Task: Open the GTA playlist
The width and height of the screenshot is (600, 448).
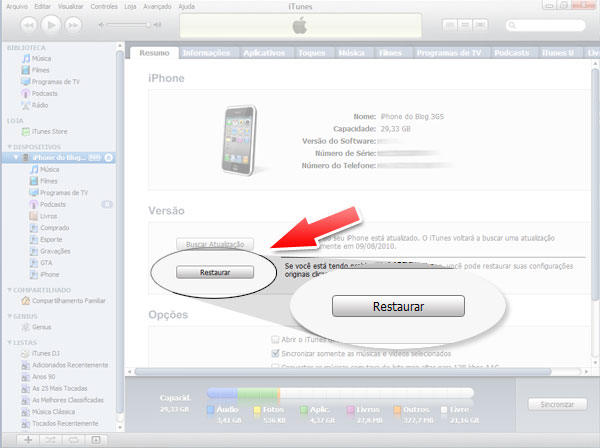Action: click(x=41, y=263)
